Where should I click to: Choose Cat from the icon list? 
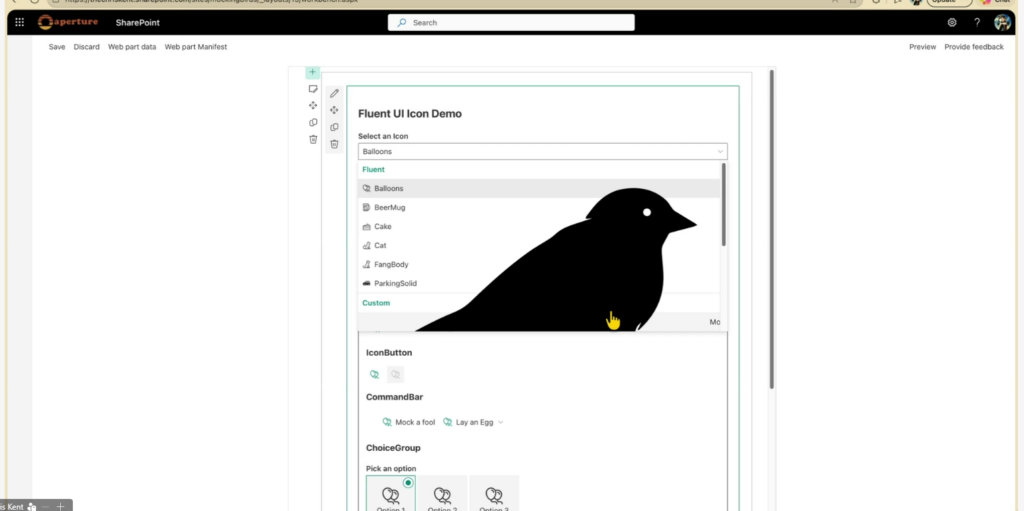point(539,245)
